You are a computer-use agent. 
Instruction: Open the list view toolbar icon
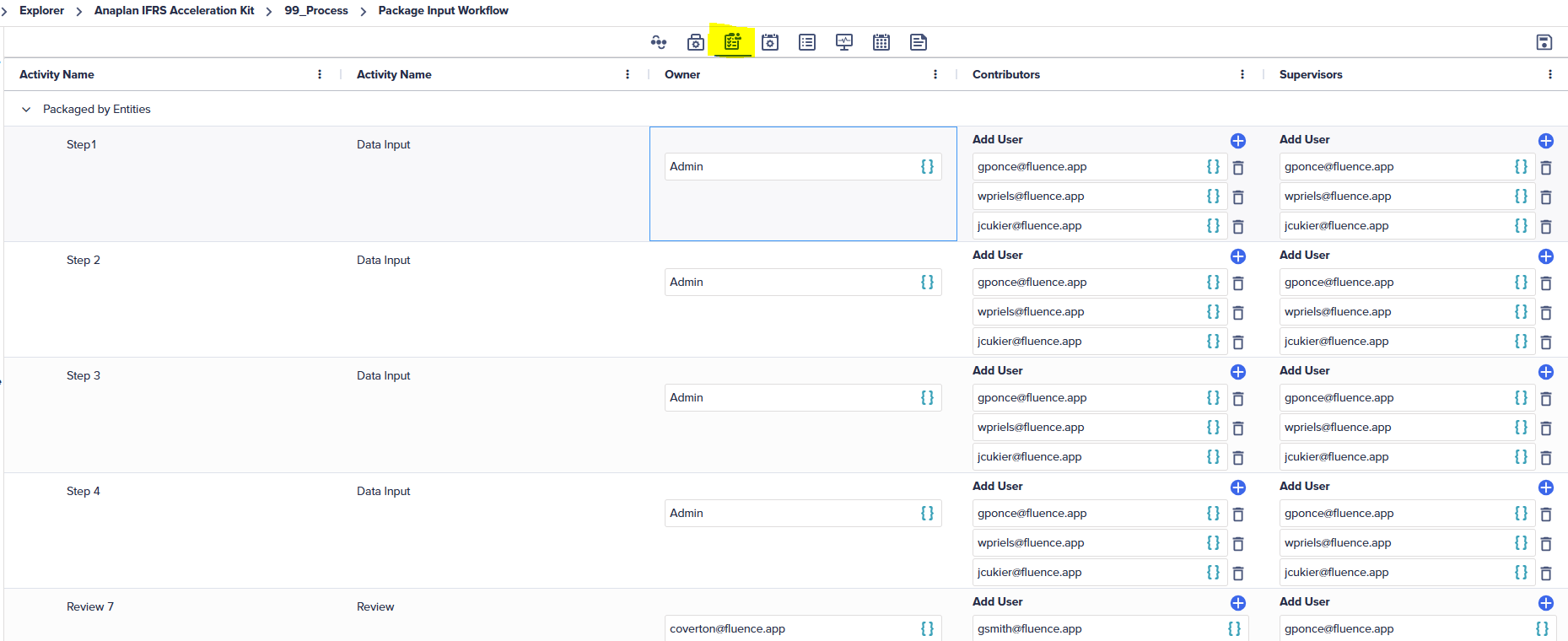tap(807, 42)
